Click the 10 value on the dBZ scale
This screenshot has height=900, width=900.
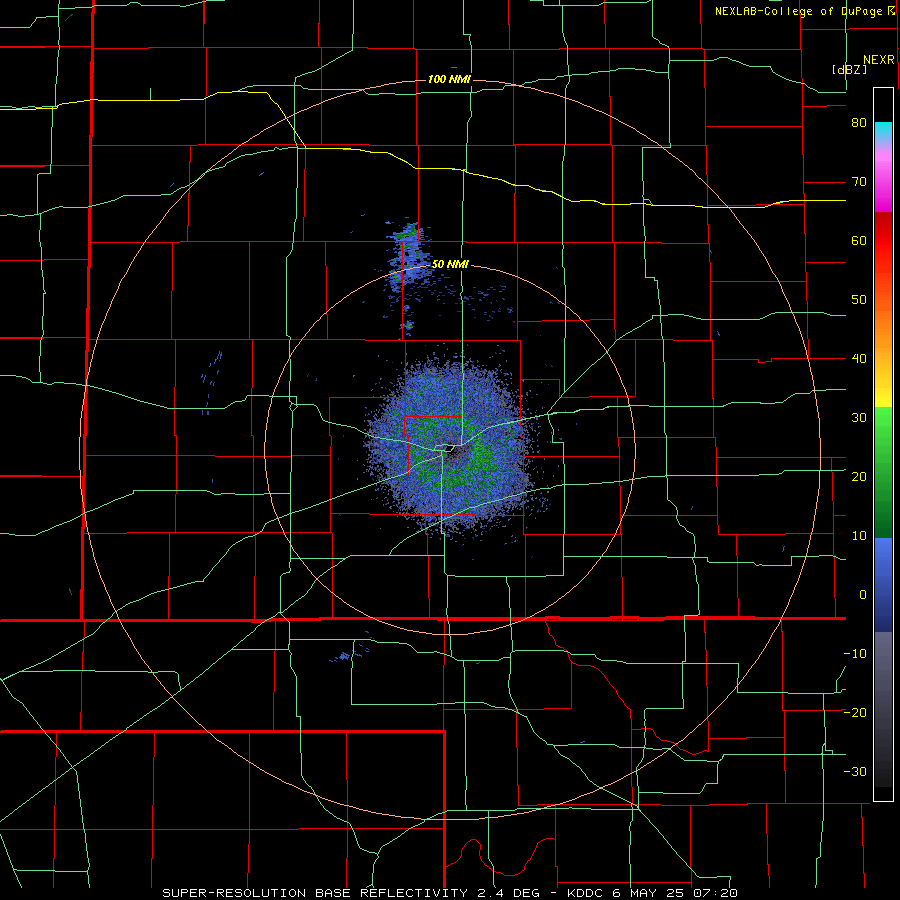[859, 536]
